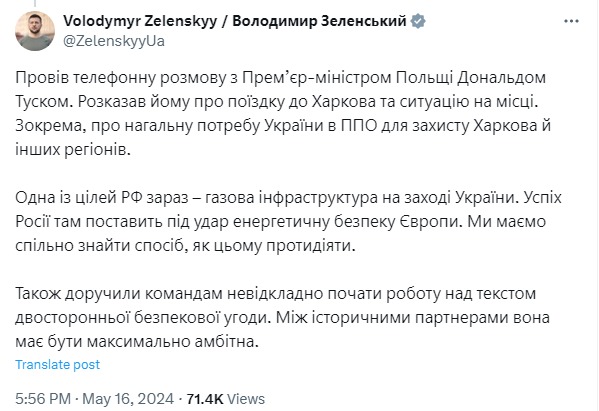Click the blue verified badge icon
The width and height of the screenshot is (599, 411).
[418, 21]
